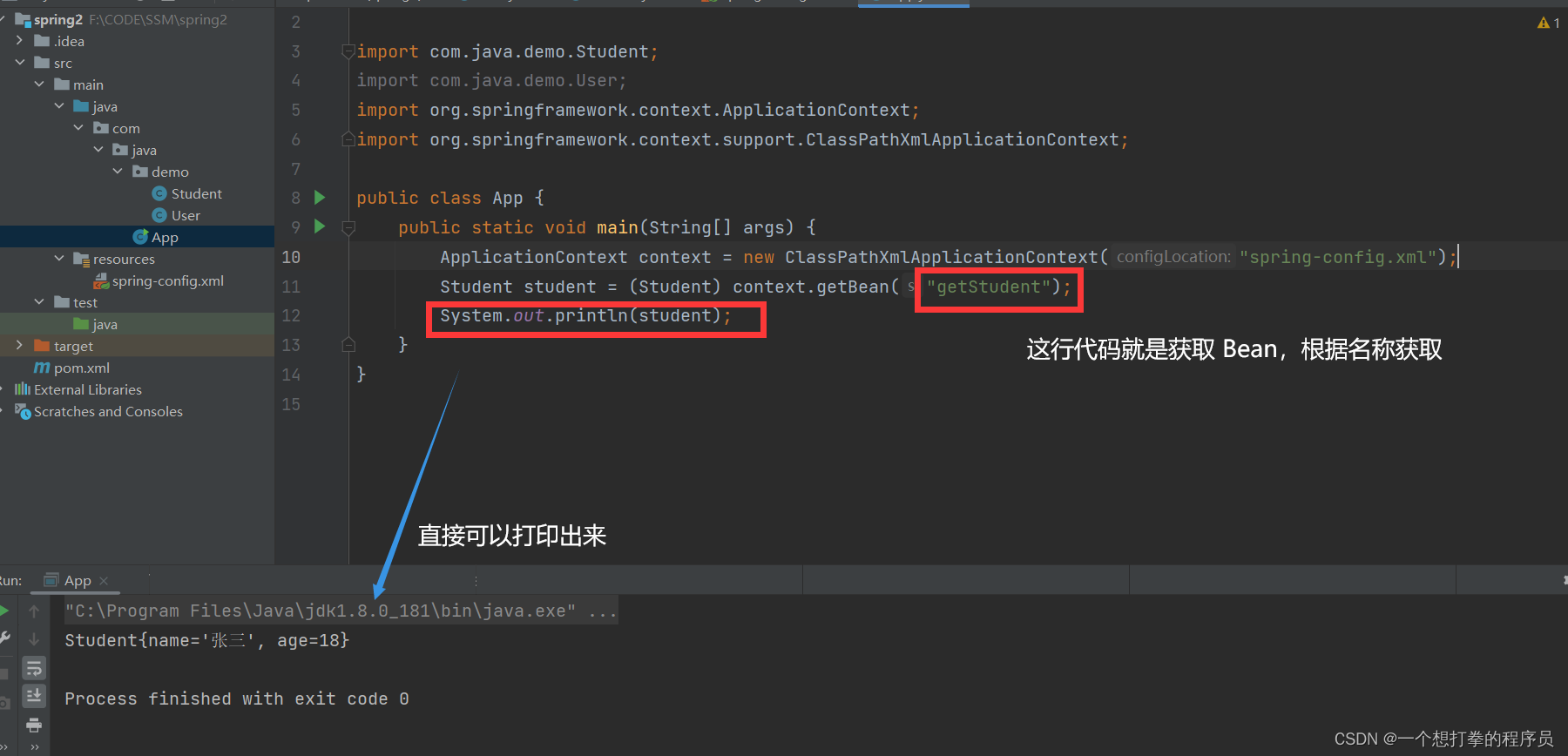This screenshot has height=756, width=1568.
Task: Expand the .idea folder
Action: (20, 41)
